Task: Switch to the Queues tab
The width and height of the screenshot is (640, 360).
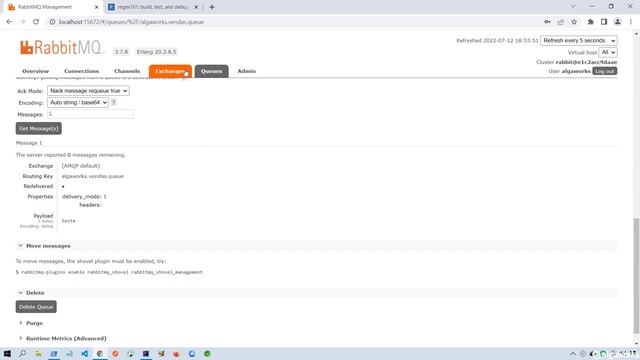Action: point(211,71)
